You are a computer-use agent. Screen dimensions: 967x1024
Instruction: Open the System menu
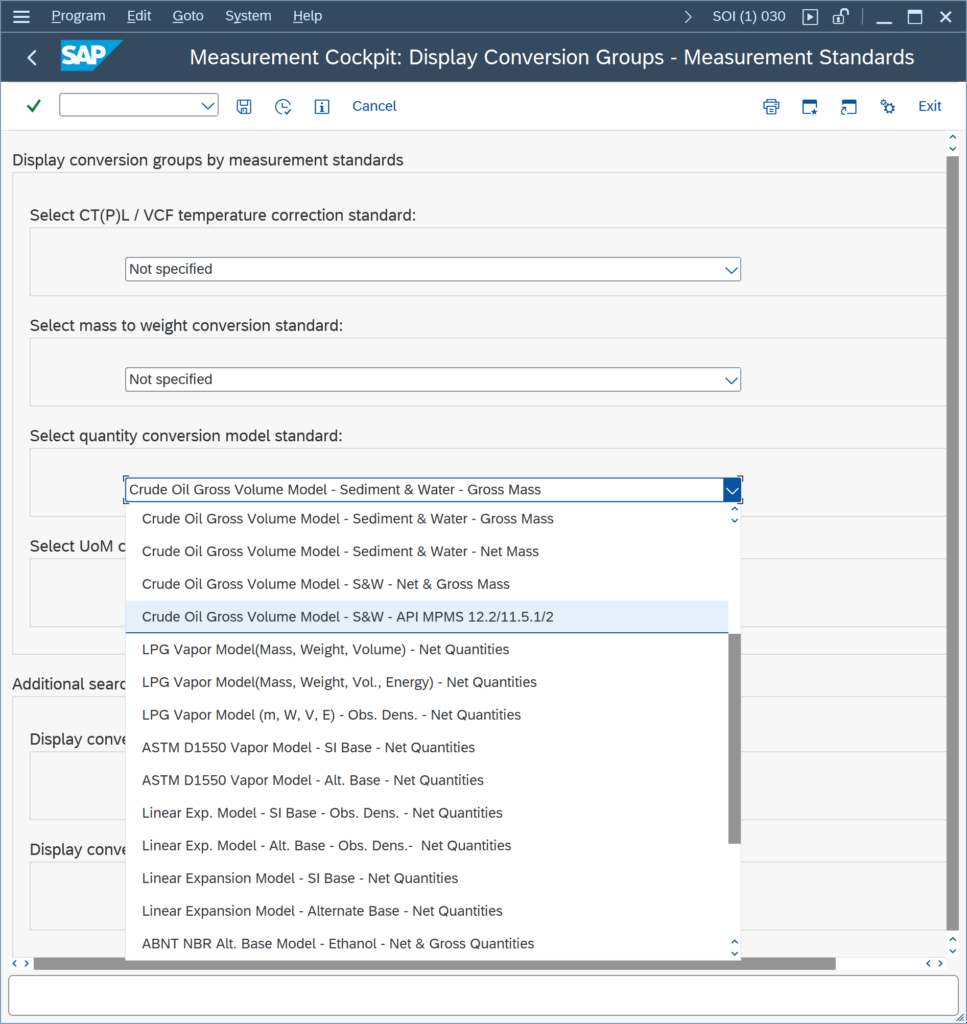point(248,16)
